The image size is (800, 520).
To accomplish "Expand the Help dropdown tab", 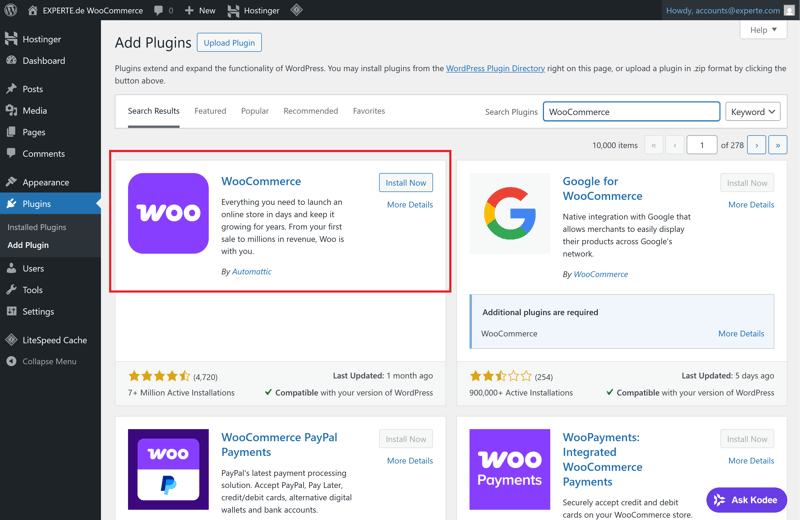I will pyautogui.click(x=763, y=30).
